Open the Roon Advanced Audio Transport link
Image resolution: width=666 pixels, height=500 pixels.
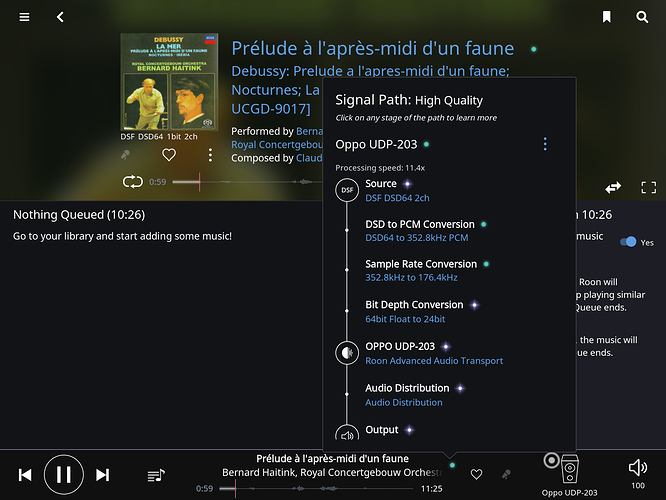(434, 361)
